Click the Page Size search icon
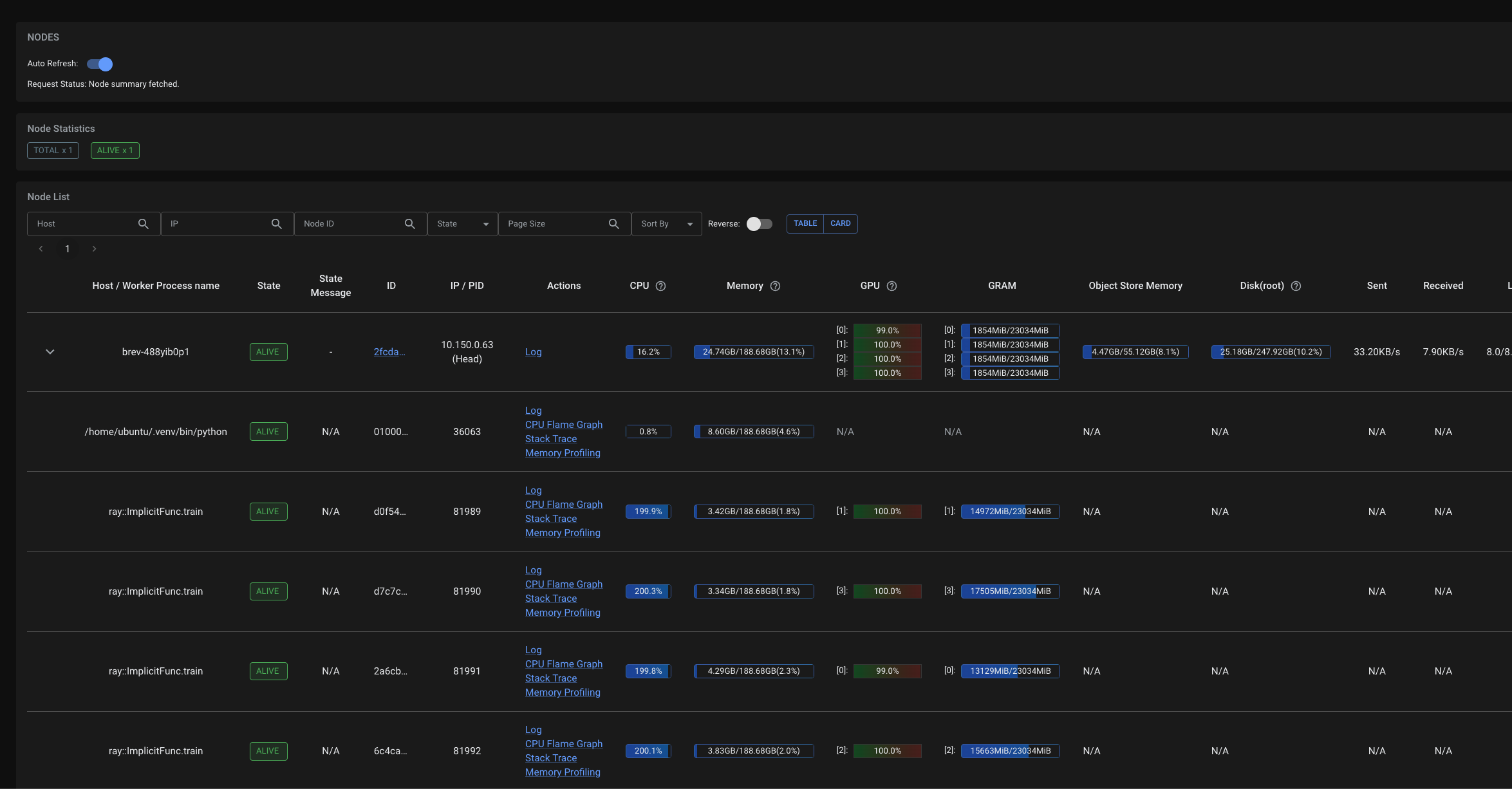 pyautogui.click(x=614, y=223)
